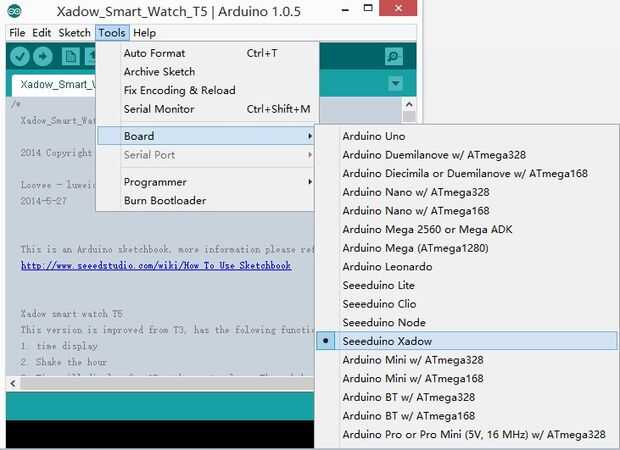The height and width of the screenshot is (450, 620).
Task: Click the '2014-6-27' date comment line
Action: point(43,201)
